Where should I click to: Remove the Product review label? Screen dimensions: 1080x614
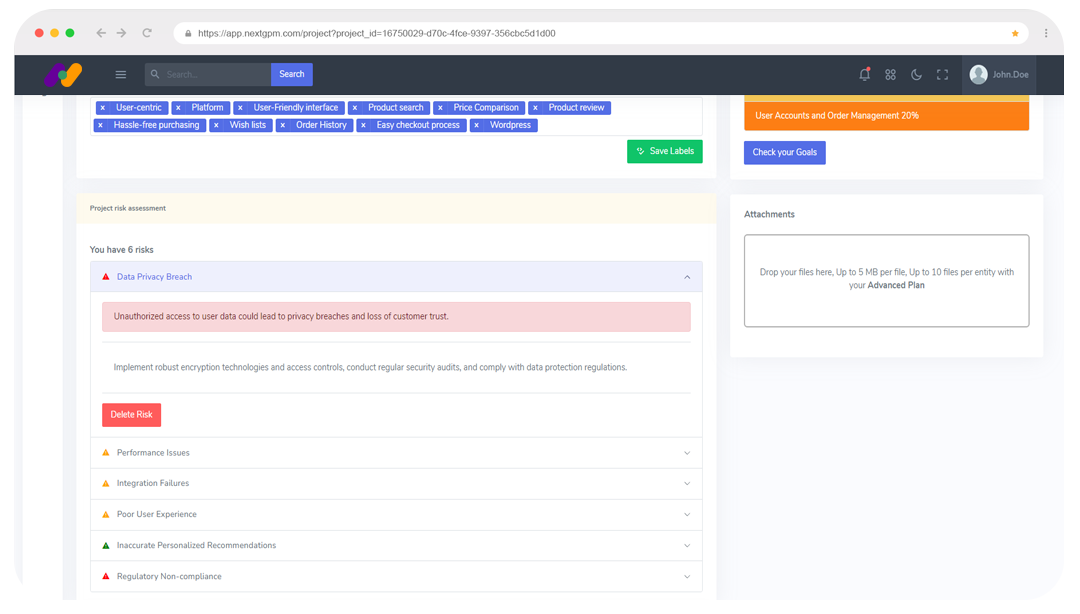point(535,108)
